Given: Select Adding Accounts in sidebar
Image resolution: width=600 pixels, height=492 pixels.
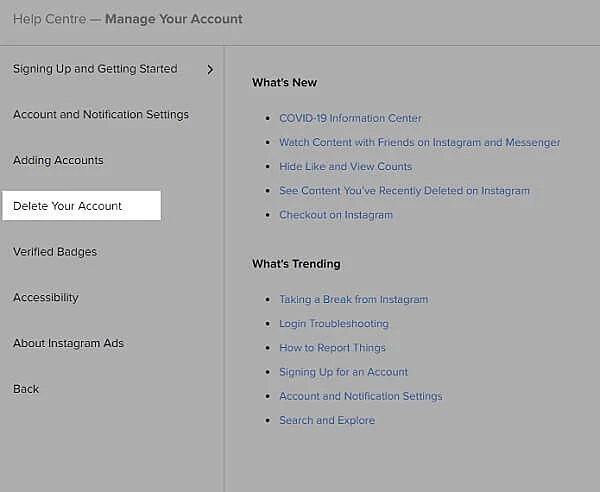Looking at the screenshot, I should (x=58, y=160).
